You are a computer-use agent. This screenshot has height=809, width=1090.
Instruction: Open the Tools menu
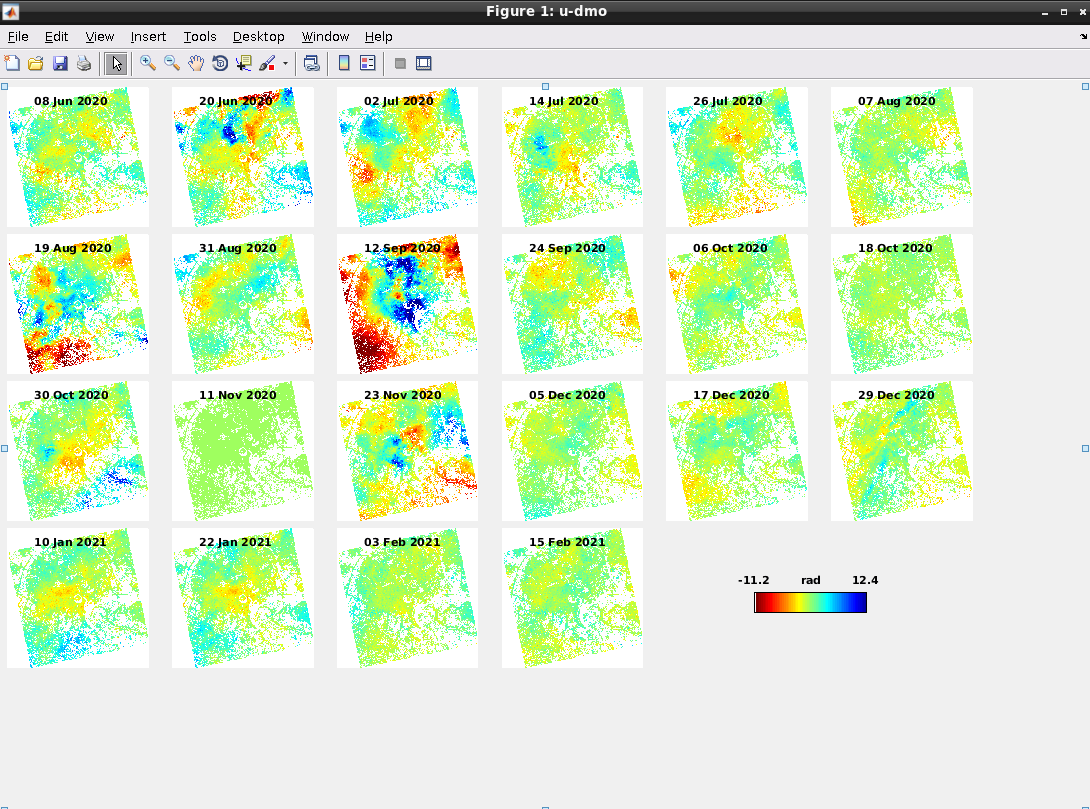[x=199, y=36]
